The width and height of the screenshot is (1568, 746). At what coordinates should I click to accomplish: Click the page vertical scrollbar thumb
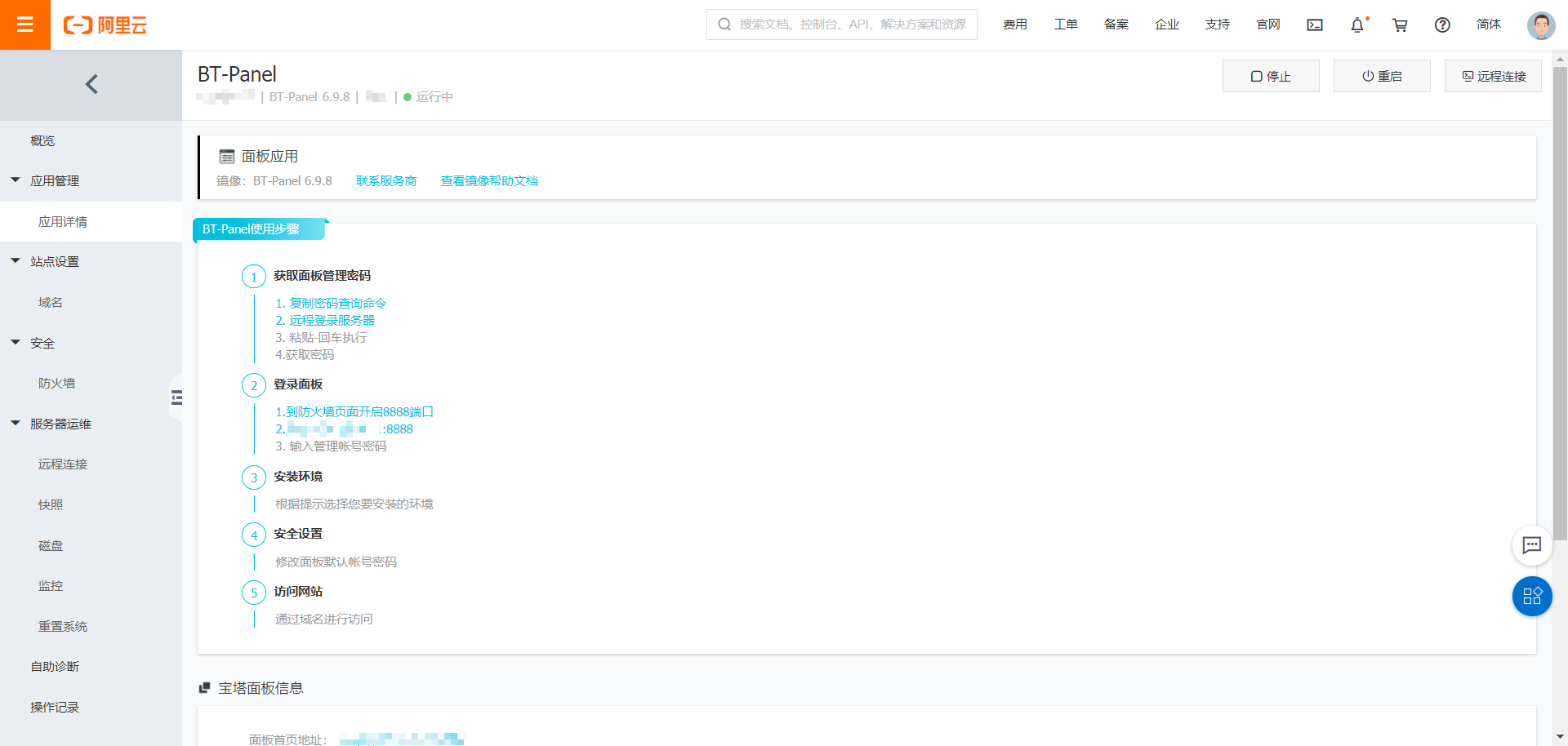click(1560, 303)
